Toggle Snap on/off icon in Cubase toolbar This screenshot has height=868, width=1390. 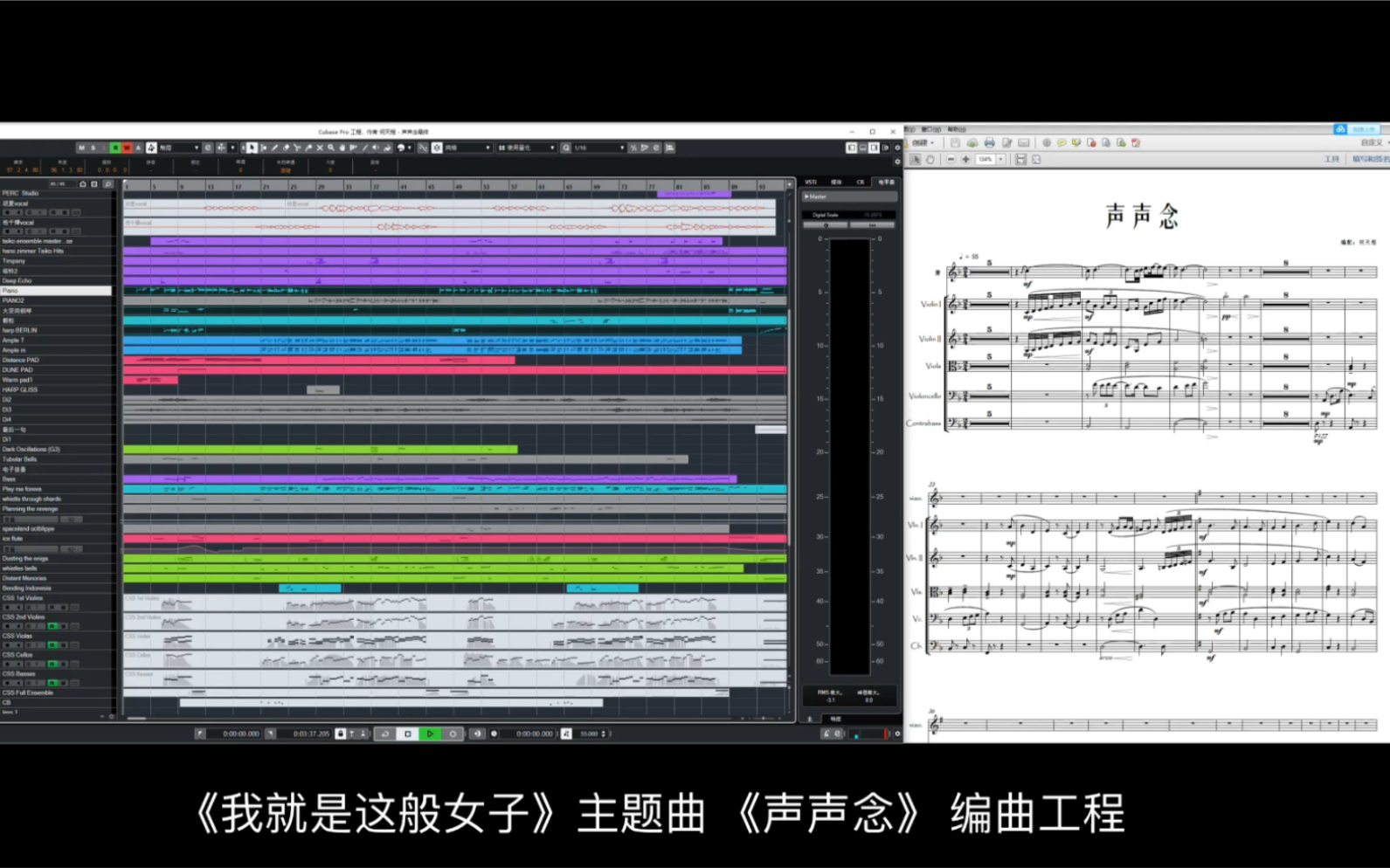click(436, 148)
